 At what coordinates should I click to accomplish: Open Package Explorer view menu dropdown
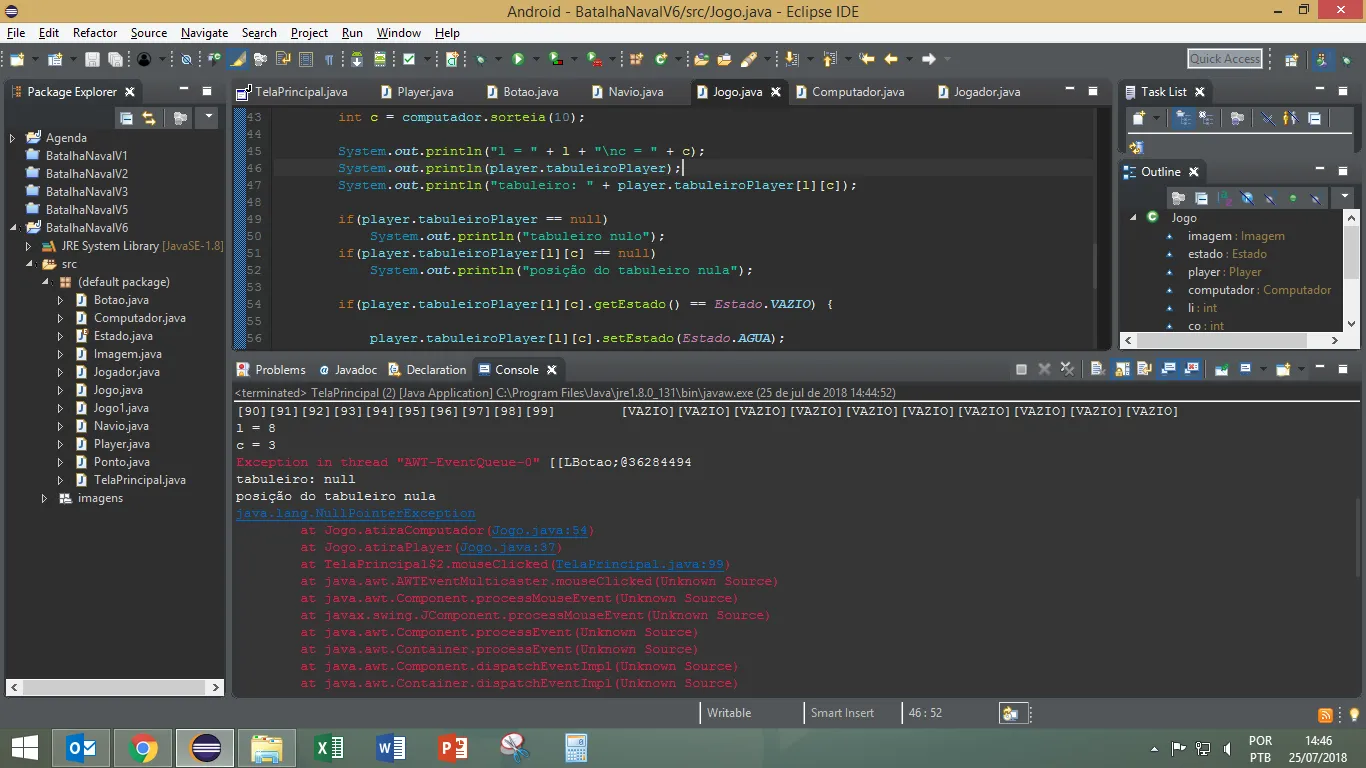208,118
